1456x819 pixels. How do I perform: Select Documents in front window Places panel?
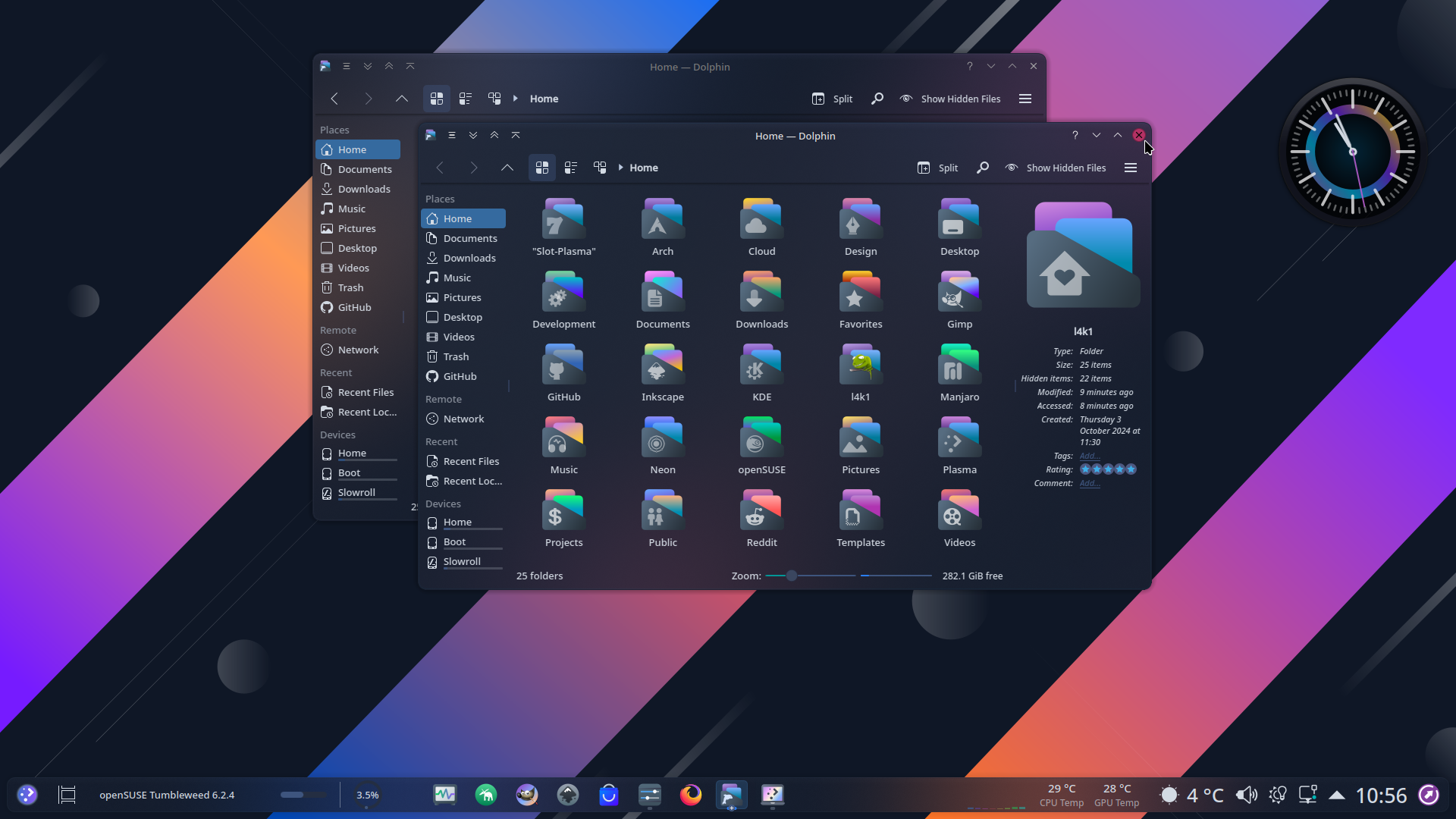click(x=463, y=238)
